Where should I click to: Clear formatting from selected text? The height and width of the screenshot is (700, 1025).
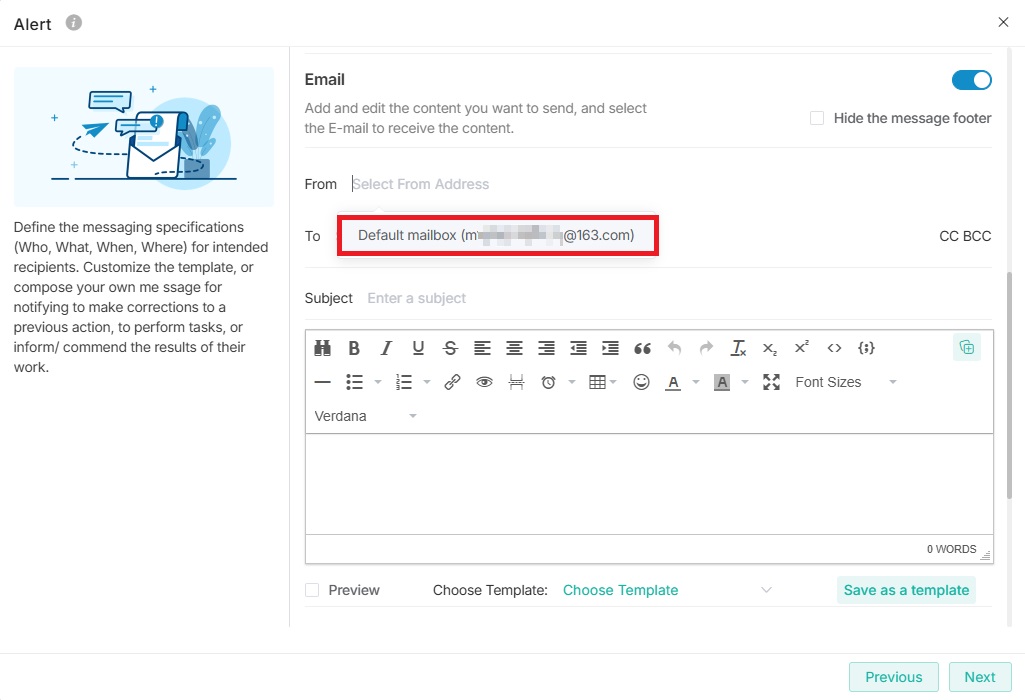coord(738,348)
